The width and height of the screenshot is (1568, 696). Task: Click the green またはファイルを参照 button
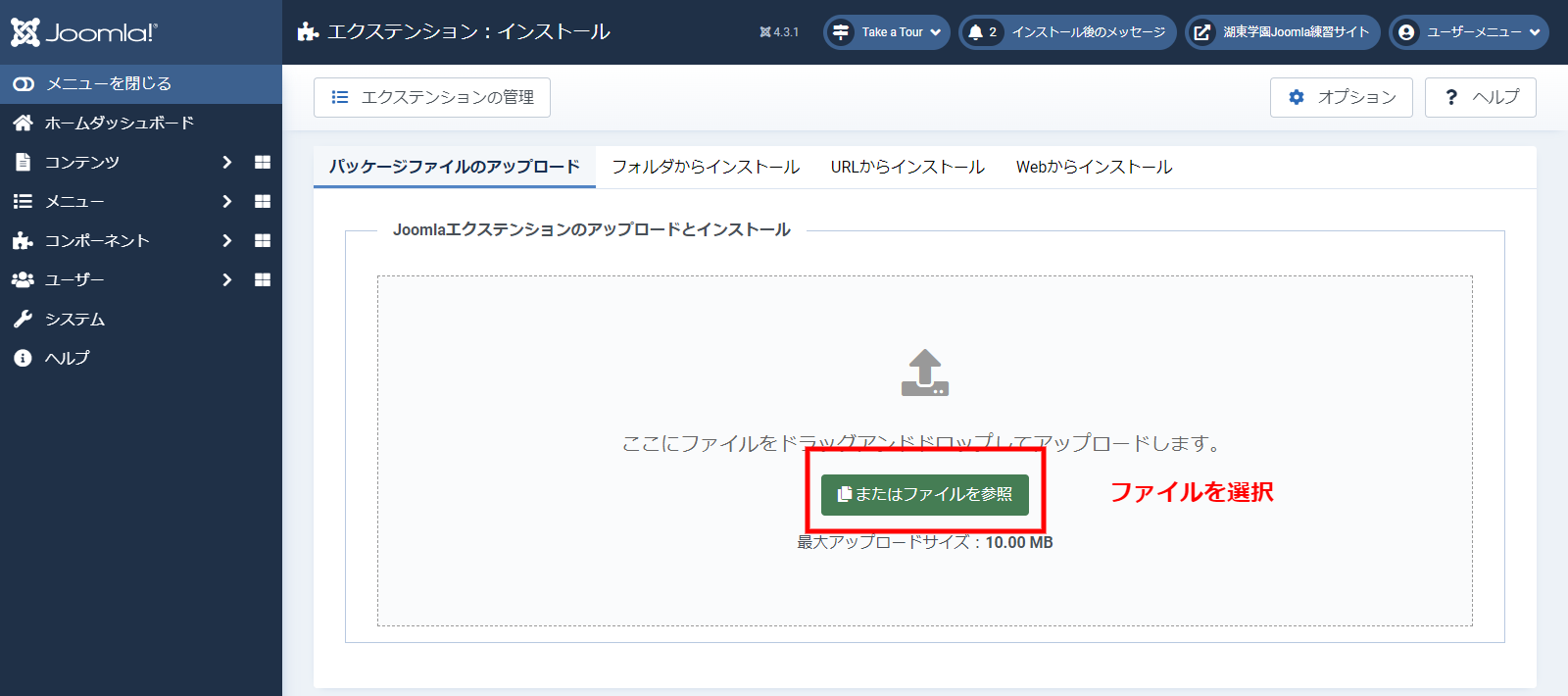[x=925, y=494]
